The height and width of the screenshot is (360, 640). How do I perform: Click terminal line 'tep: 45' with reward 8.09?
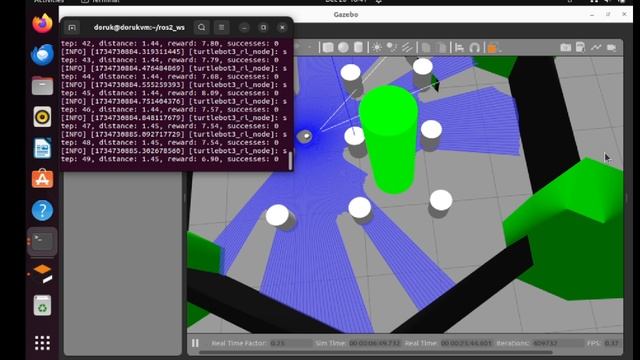tap(170, 93)
